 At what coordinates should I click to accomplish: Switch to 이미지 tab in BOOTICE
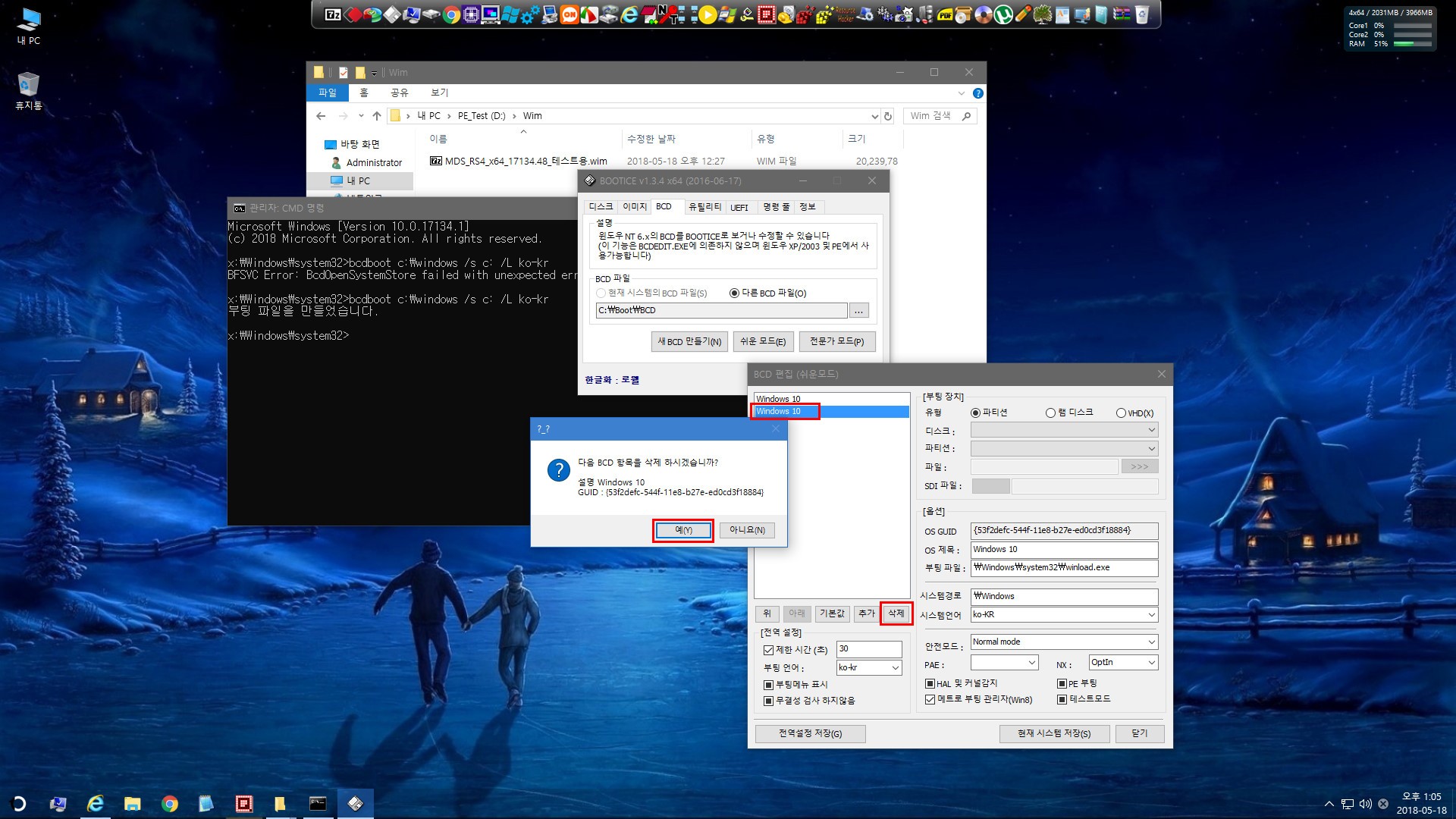click(634, 207)
